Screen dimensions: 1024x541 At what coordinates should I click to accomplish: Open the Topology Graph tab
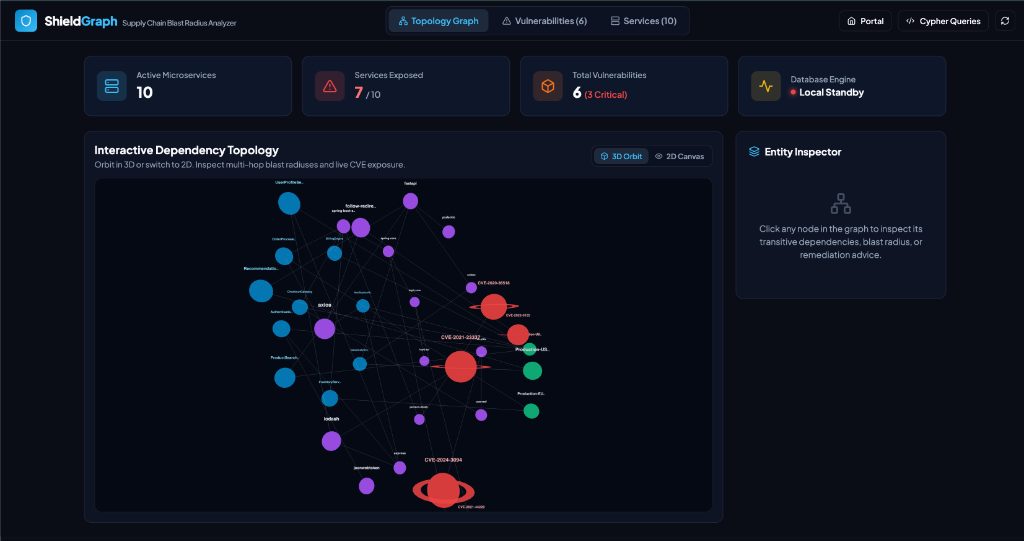pyautogui.click(x=438, y=21)
